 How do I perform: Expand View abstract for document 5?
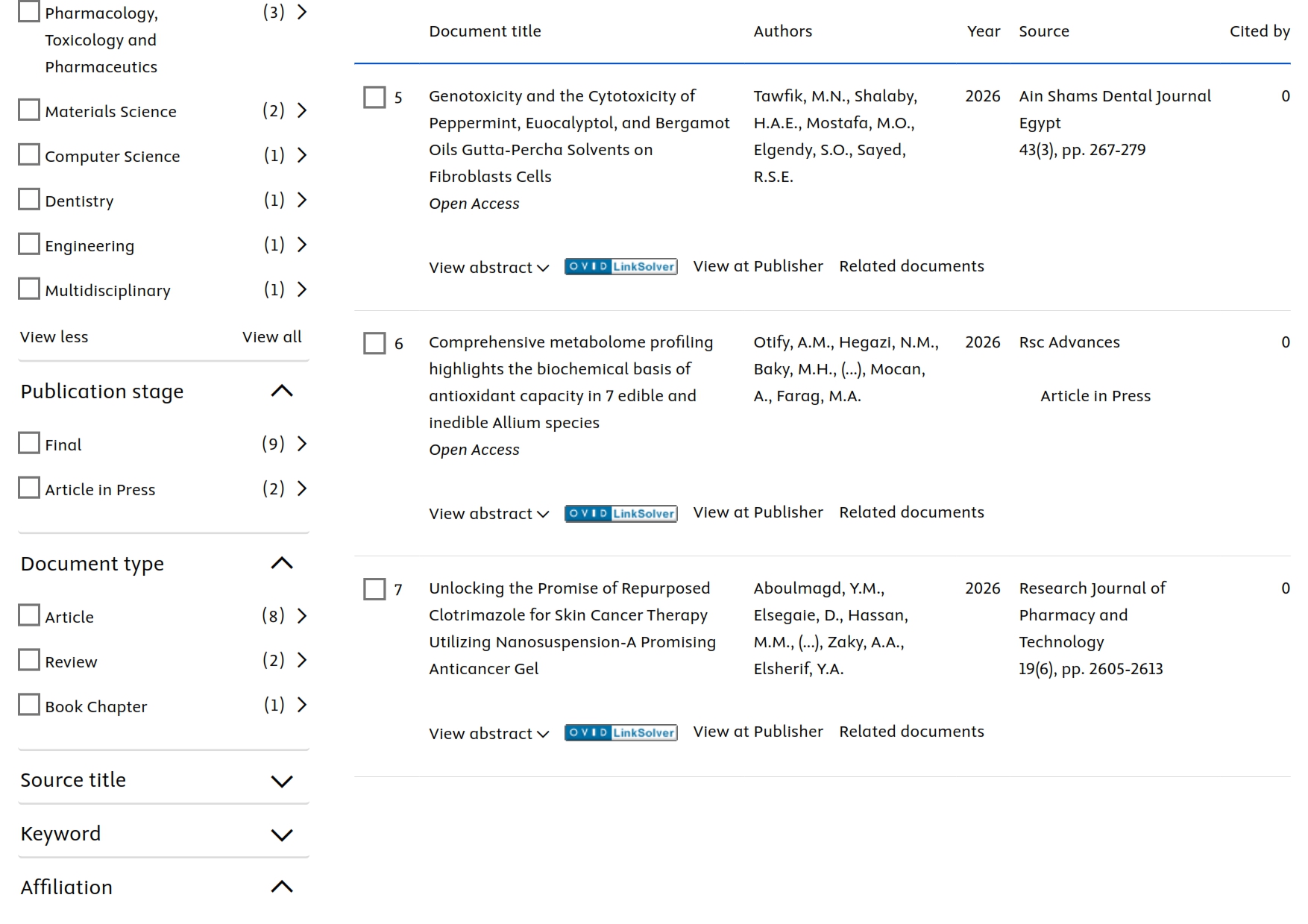[x=488, y=267]
